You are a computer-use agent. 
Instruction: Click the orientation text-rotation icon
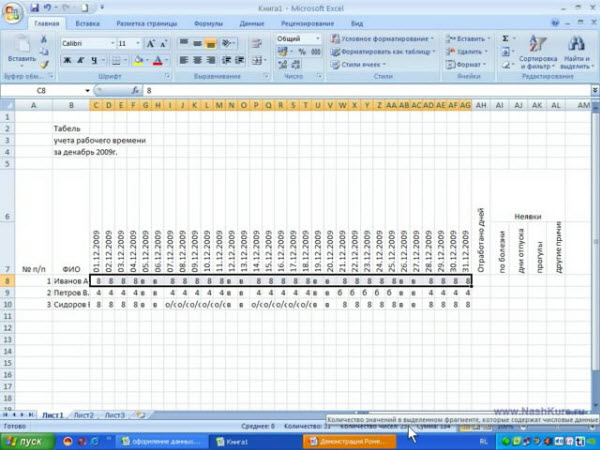coord(227,43)
